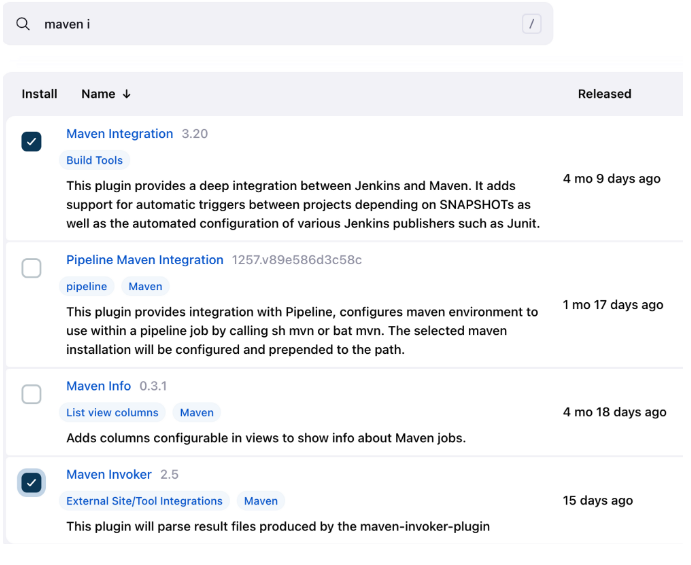Click 'Adds columns configurable in views' description

266,438
